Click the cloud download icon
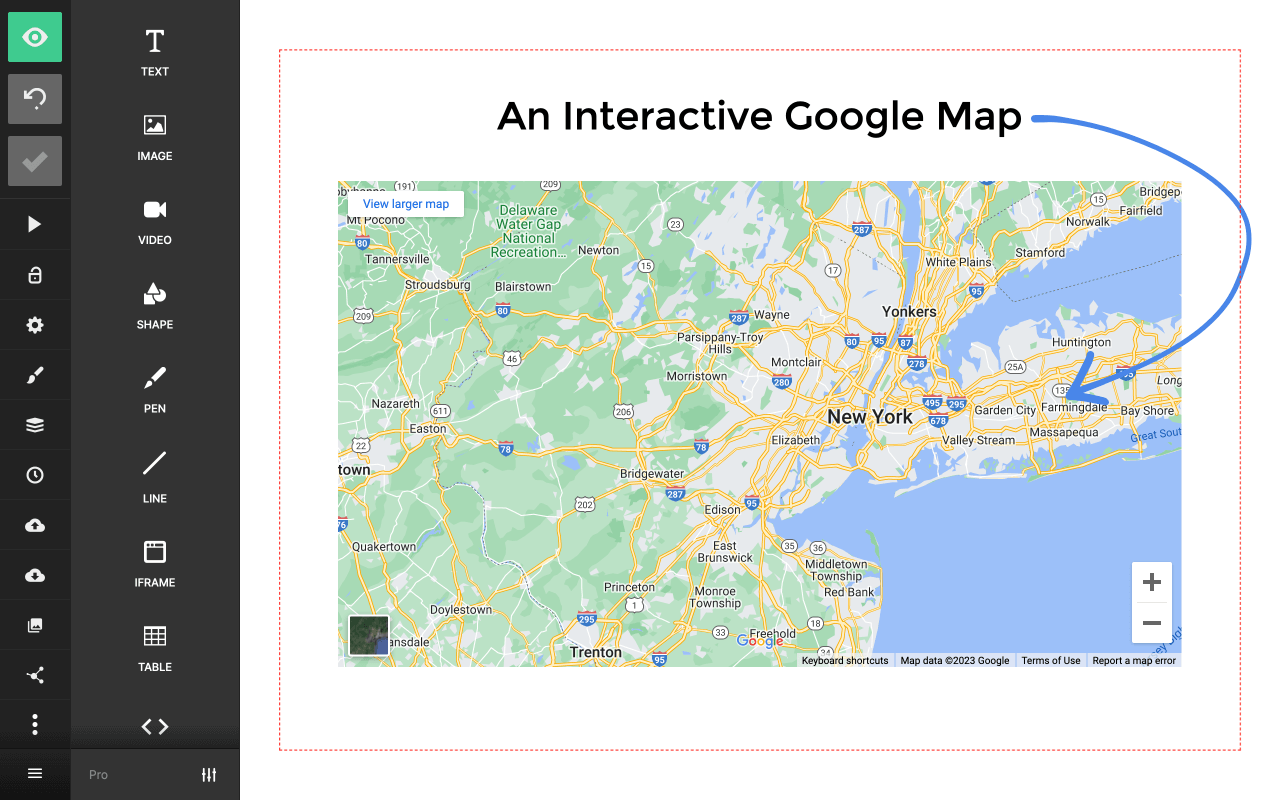This screenshot has width=1281, height=800. click(35, 575)
